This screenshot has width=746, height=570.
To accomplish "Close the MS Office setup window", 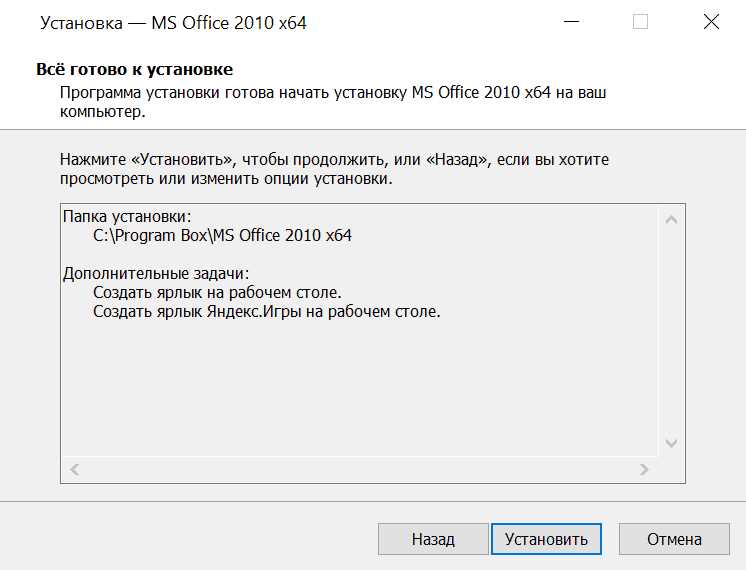I will click(x=711, y=22).
